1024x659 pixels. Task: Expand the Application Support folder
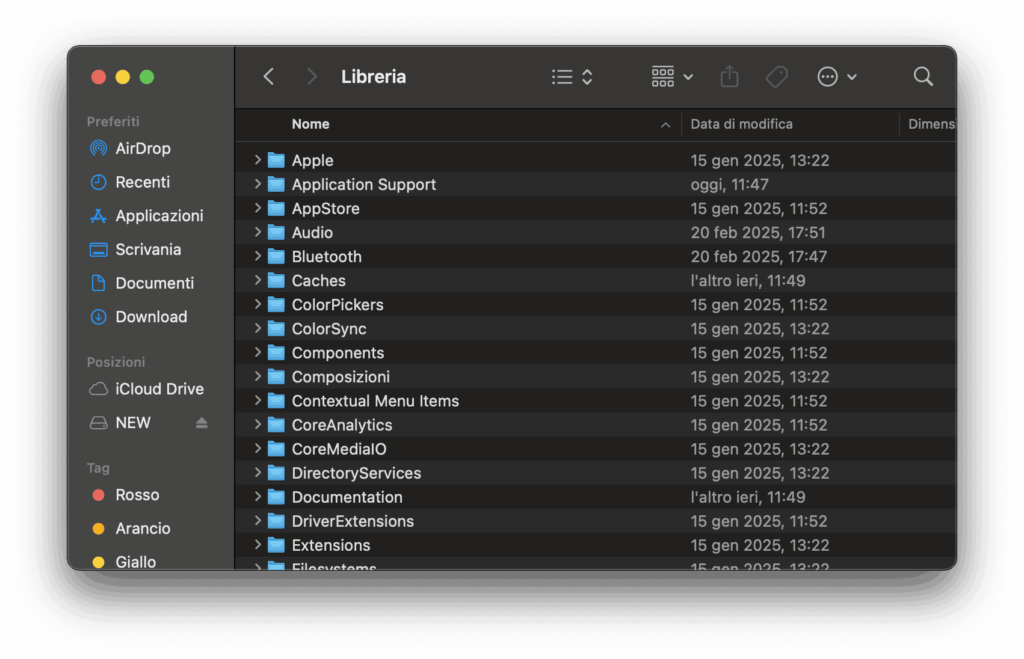coord(257,184)
